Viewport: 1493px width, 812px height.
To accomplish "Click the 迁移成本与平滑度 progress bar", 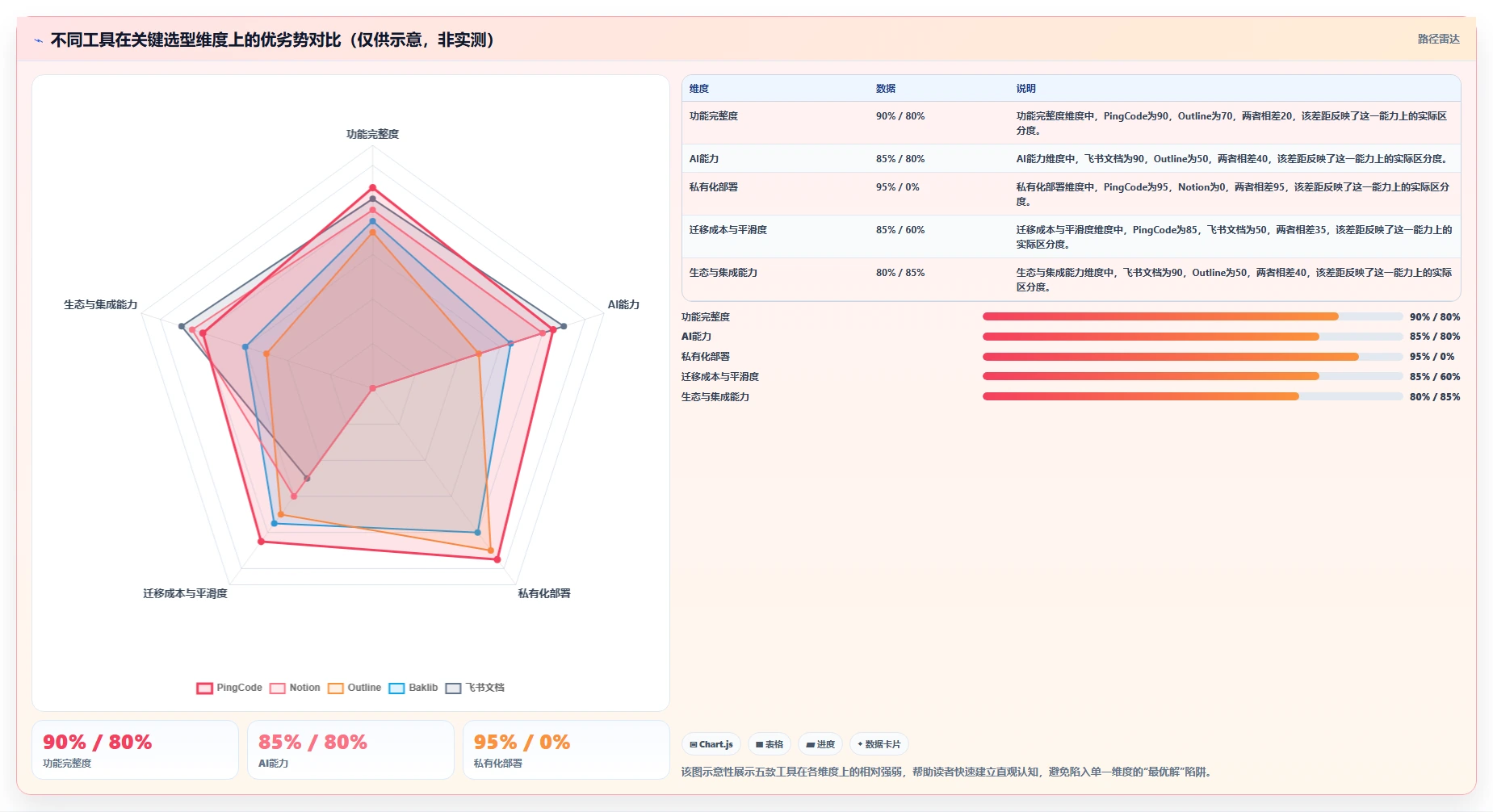I will pos(1193,376).
